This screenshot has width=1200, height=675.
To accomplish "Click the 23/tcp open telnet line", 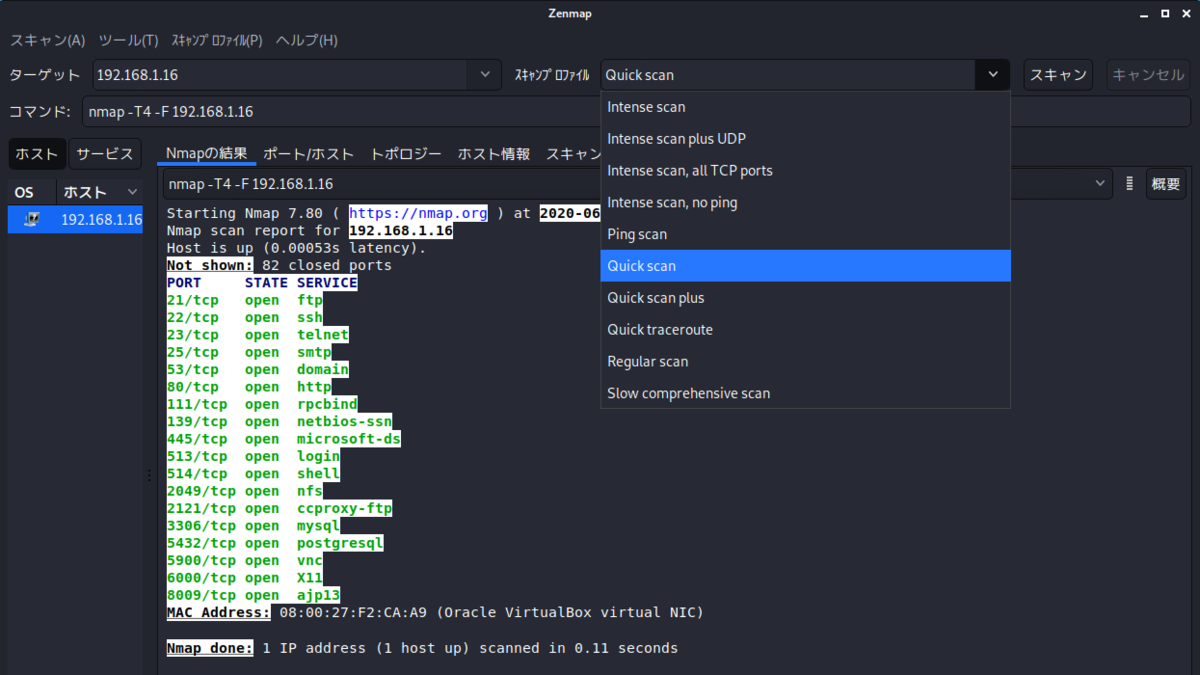I will click(258, 335).
